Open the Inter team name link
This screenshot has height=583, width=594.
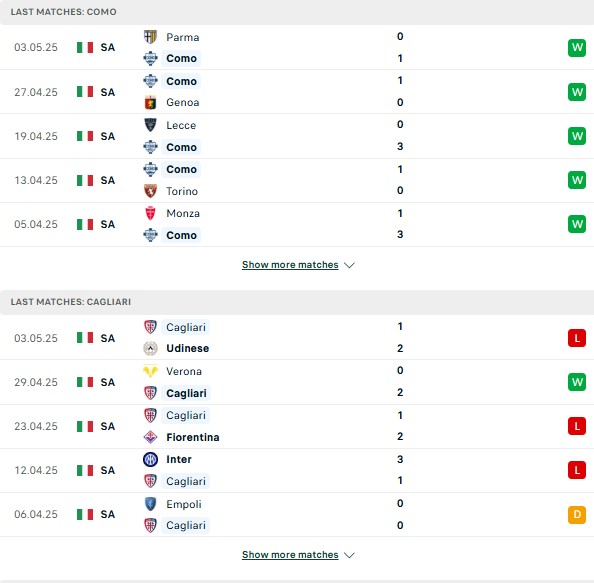click(x=179, y=460)
